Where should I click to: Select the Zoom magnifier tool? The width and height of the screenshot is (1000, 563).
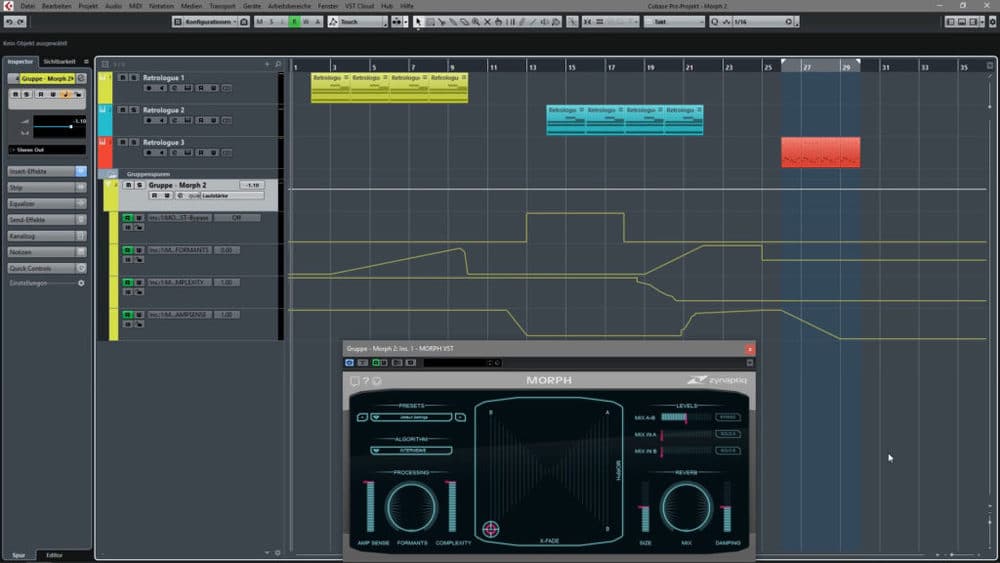(x=476, y=22)
